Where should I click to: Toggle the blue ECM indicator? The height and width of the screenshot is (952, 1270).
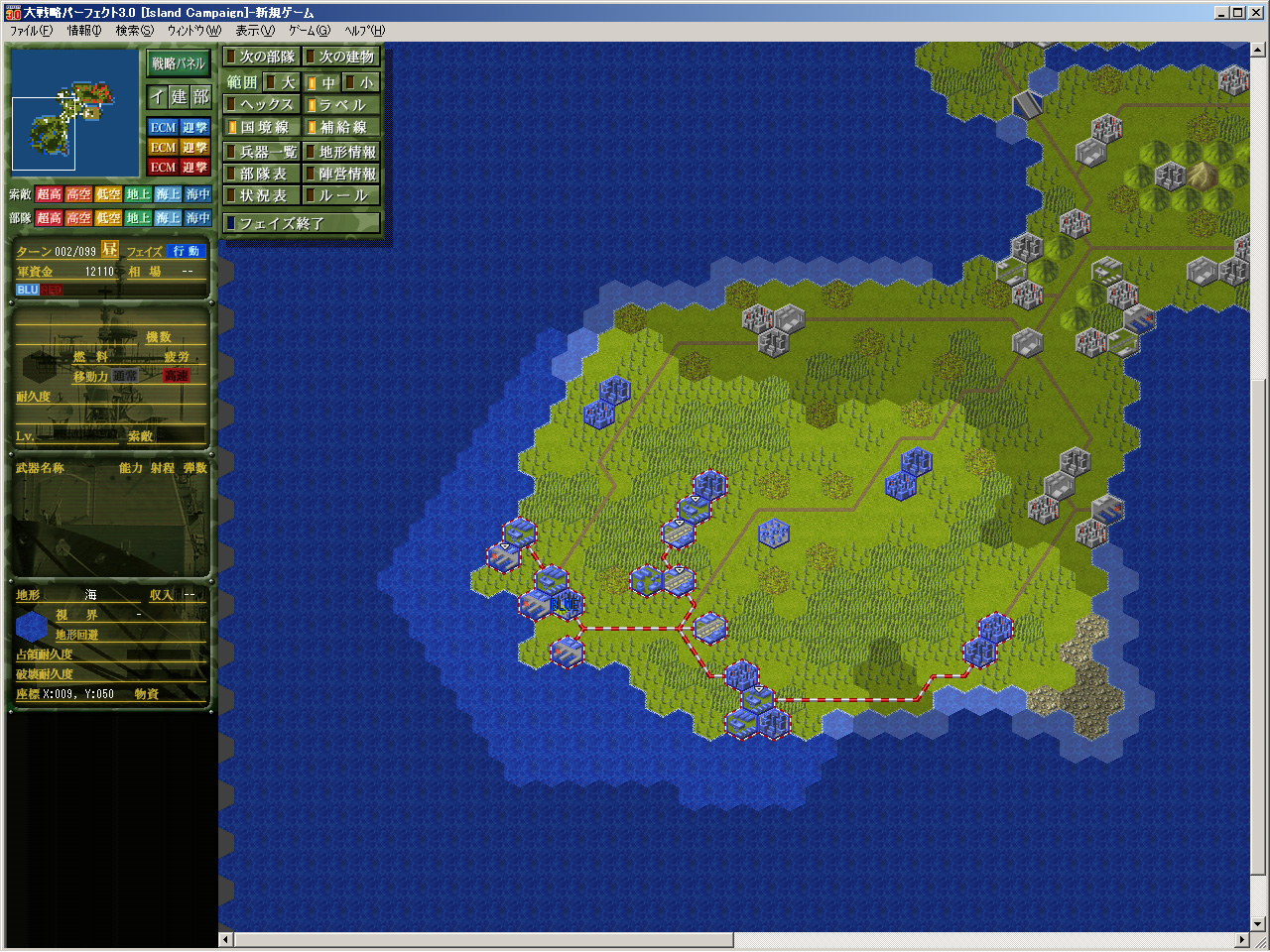point(163,127)
